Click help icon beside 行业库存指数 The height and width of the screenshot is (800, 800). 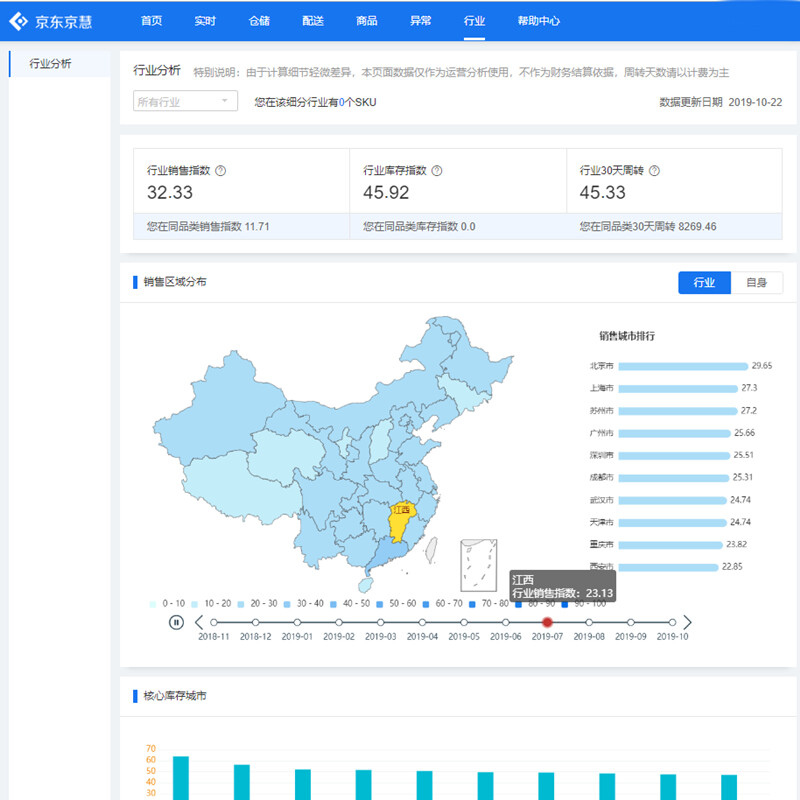[x=437, y=170]
